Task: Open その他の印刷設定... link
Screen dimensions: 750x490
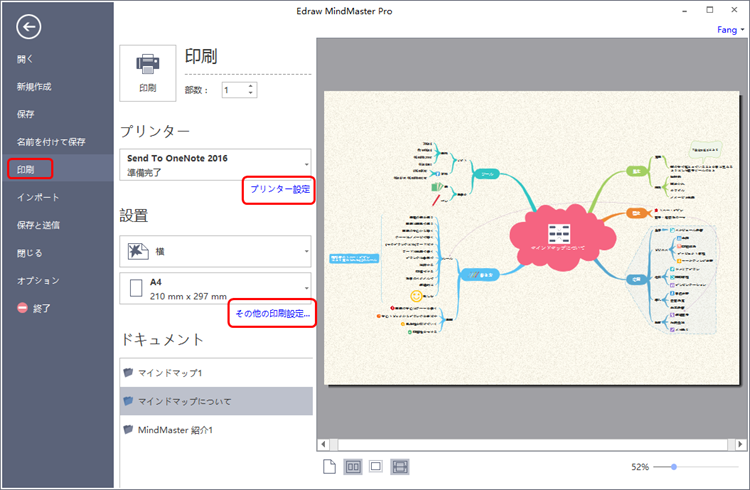Action: (x=272, y=314)
